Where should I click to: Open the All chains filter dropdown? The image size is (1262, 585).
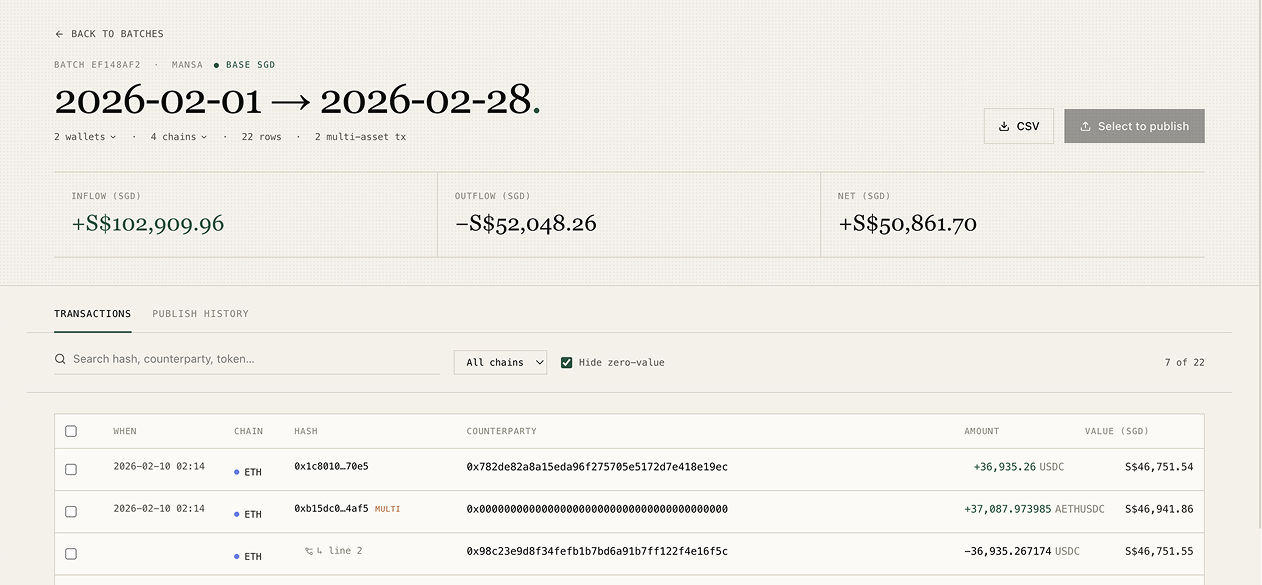tap(500, 362)
